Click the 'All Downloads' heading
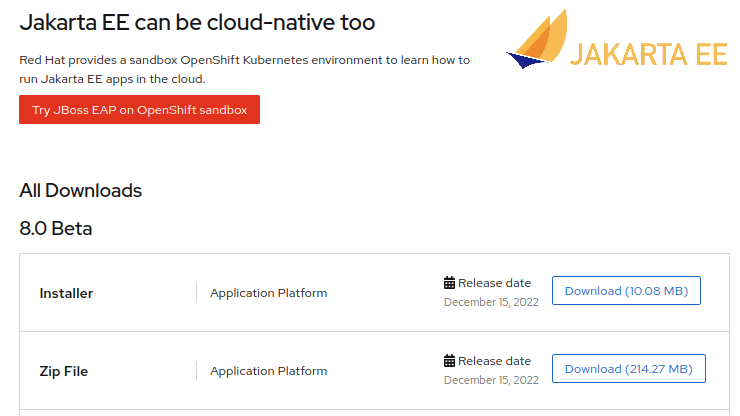Image resolution: width=740 pixels, height=416 pixels. tap(81, 191)
